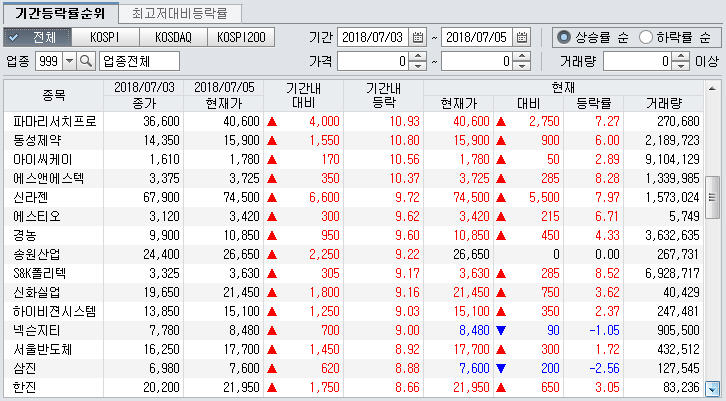Toggle the 전체 market filter
Image resolution: width=726 pixels, height=401 pixels.
pyautogui.click(x=36, y=37)
